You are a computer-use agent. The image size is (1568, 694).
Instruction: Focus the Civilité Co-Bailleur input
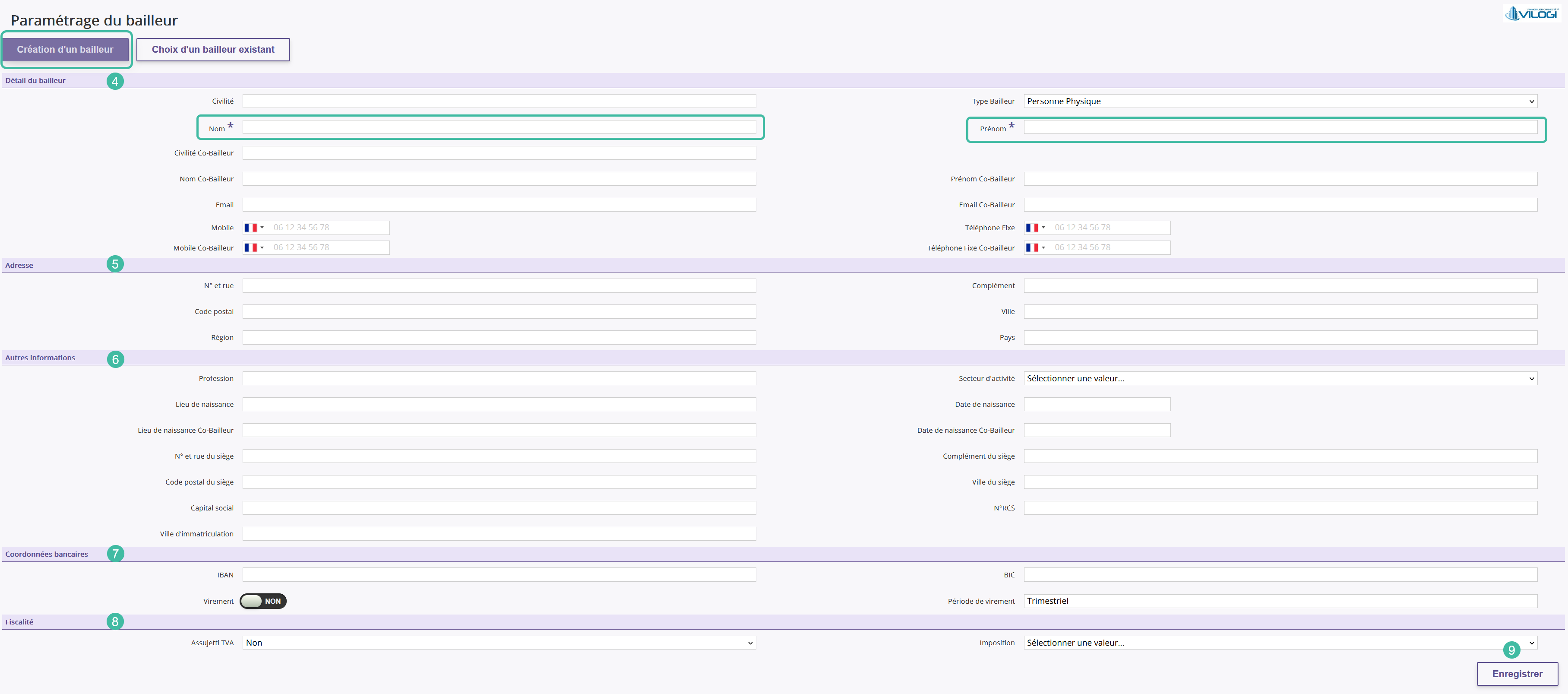click(x=499, y=153)
